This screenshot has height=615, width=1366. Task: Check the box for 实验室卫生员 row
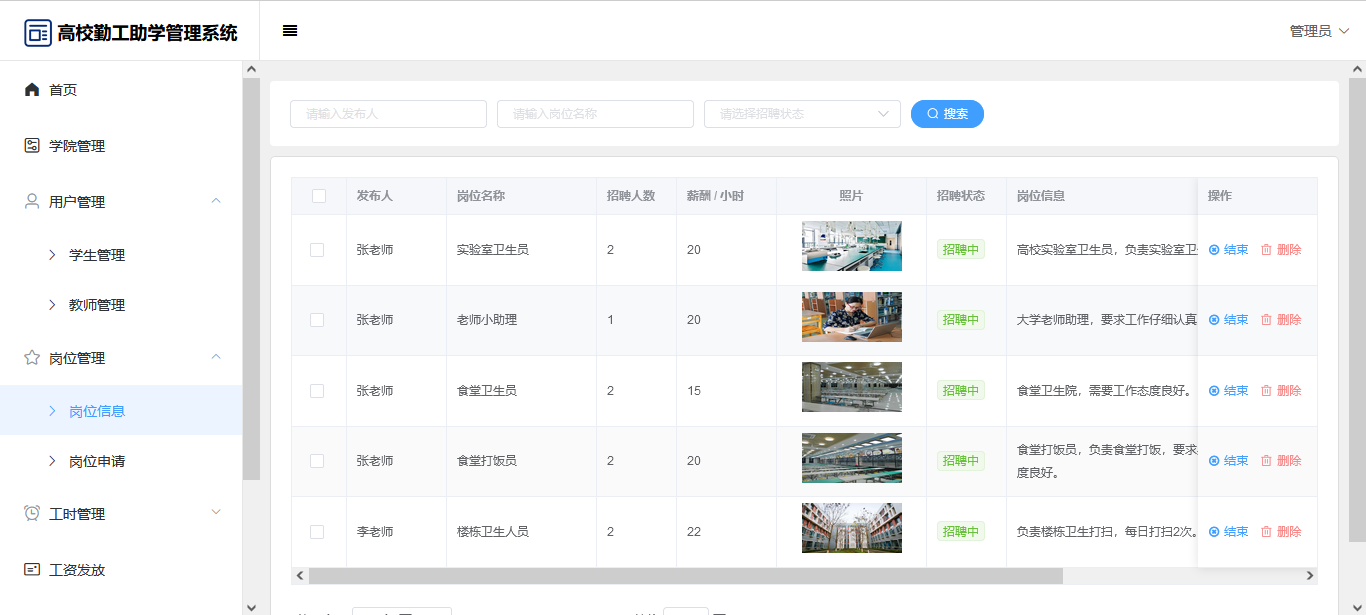pyautogui.click(x=317, y=250)
